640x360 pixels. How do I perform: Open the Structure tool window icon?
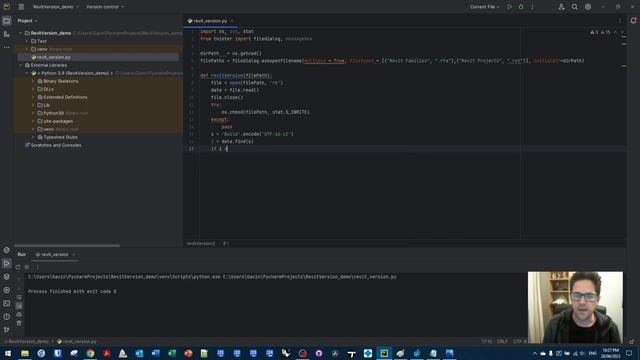point(7,34)
